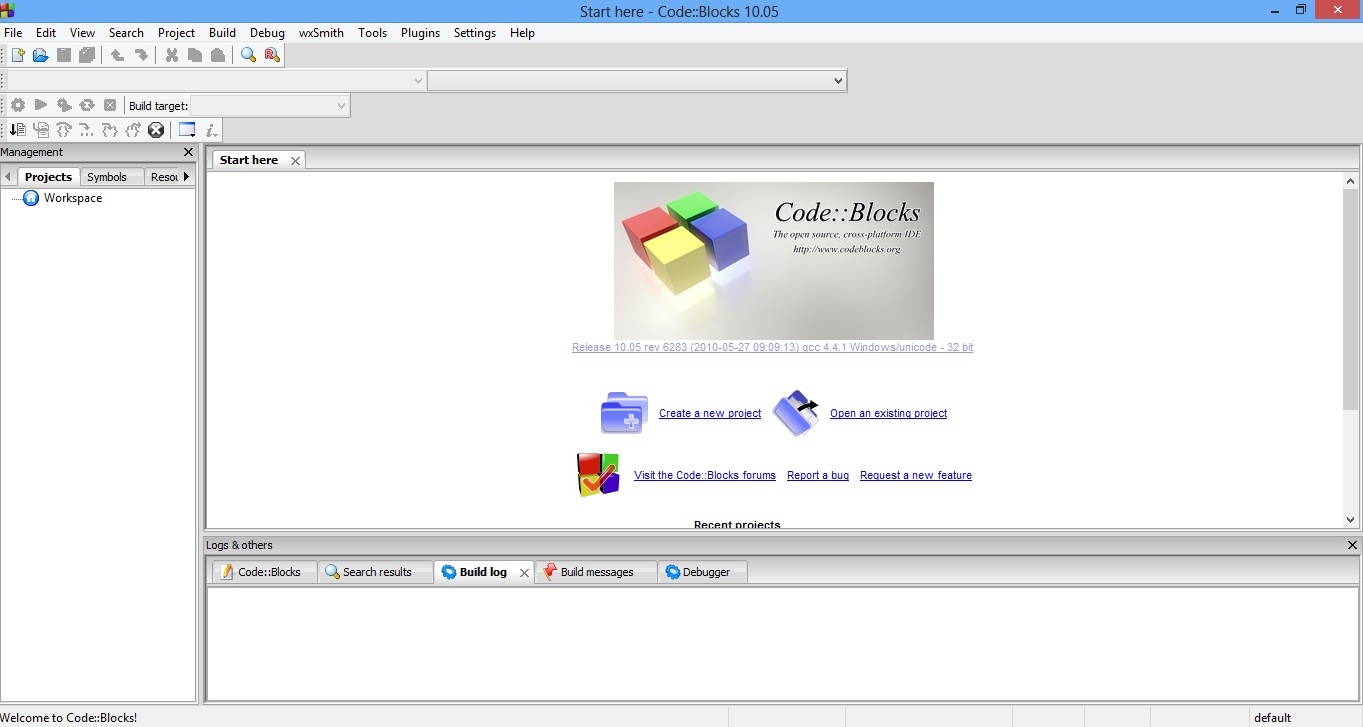Click the Cut scissors icon
The height and width of the screenshot is (727, 1363).
[x=171, y=55]
